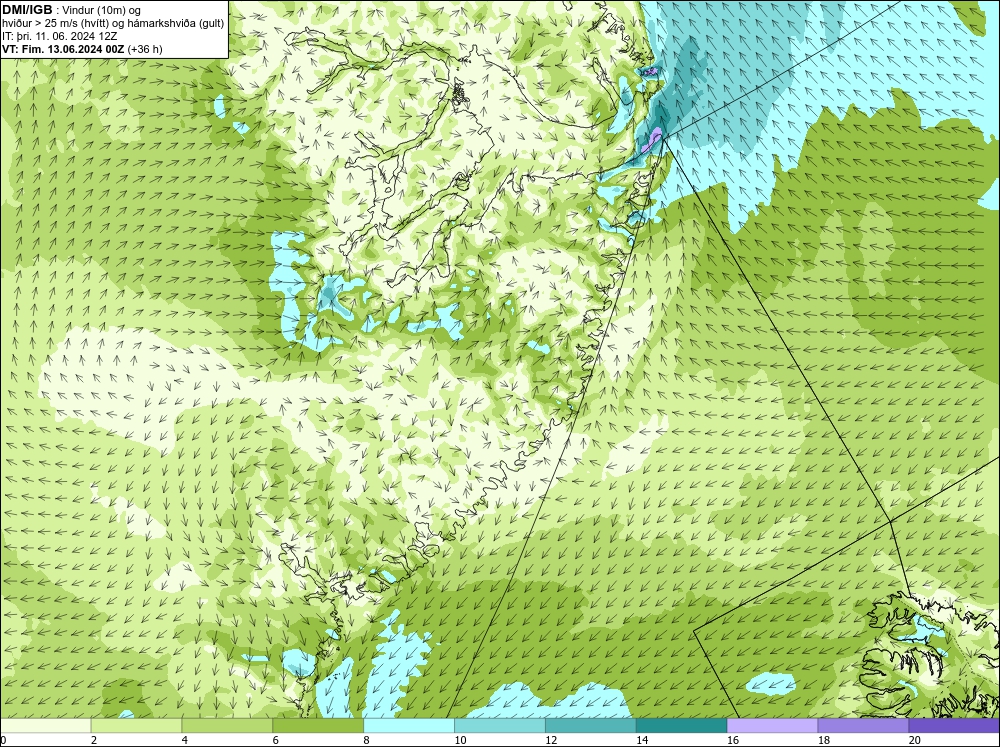Click the 16–18 m/s light purple legend swatch
1000x747 pixels.
click(772, 726)
